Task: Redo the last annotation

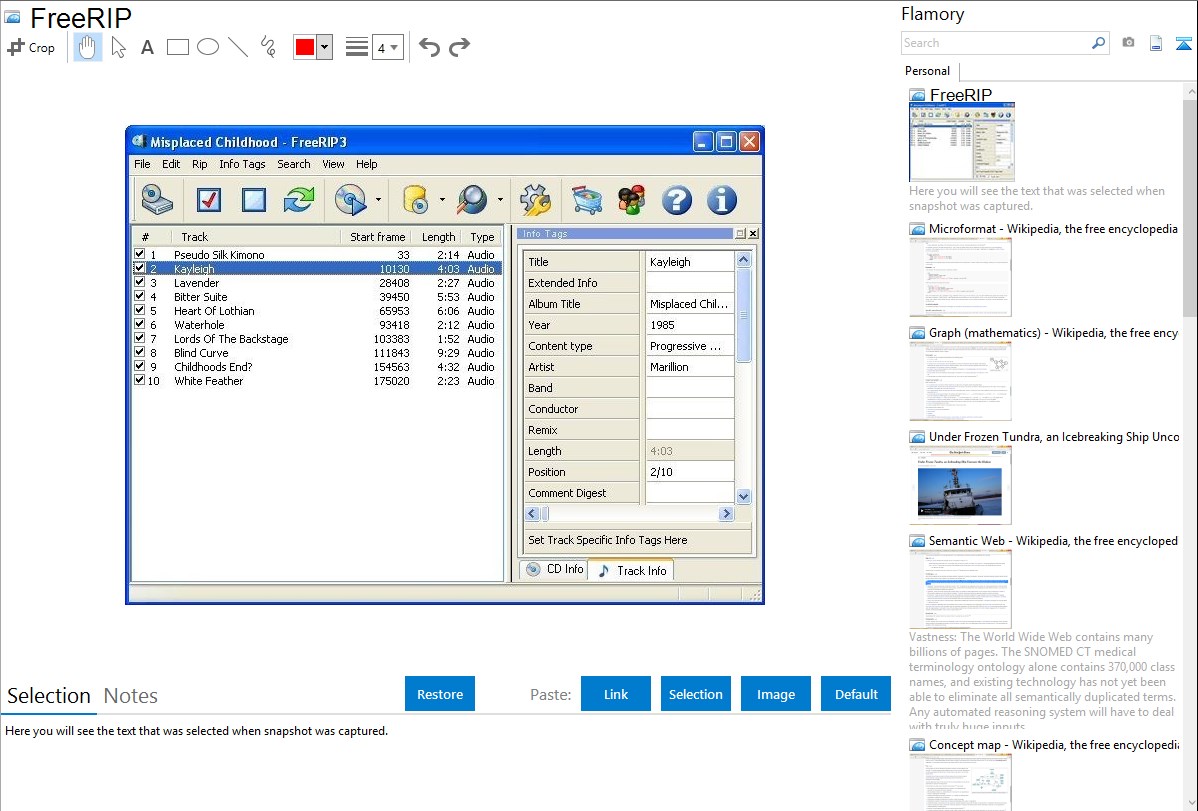Action: click(x=459, y=47)
